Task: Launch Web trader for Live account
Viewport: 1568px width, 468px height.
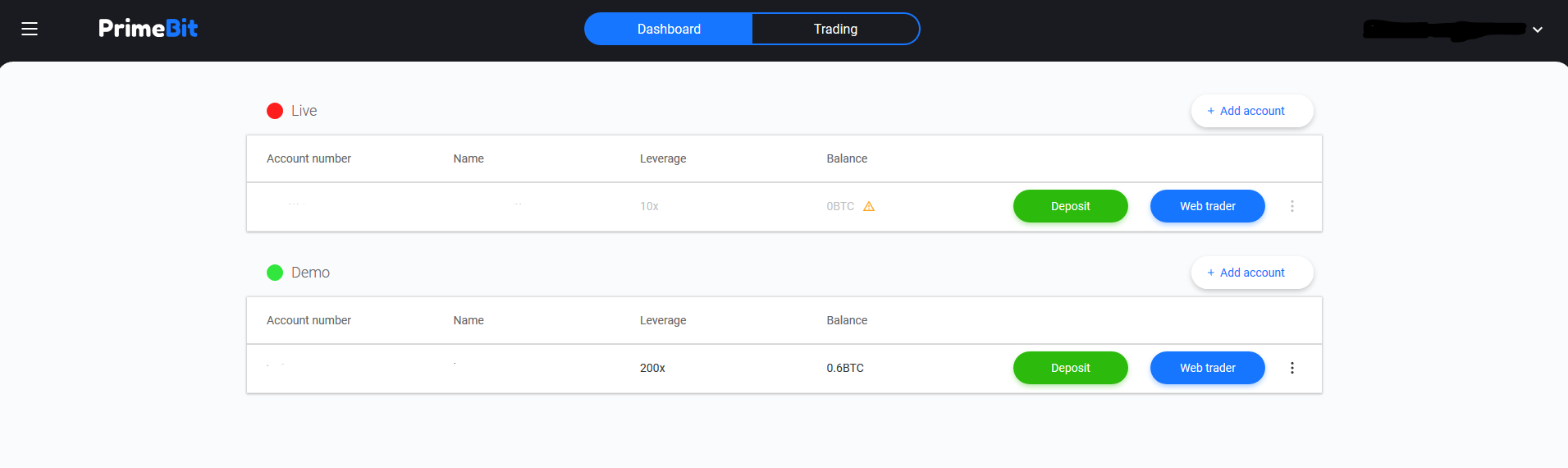Action: pyautogui.click(x=1207, y=206)
